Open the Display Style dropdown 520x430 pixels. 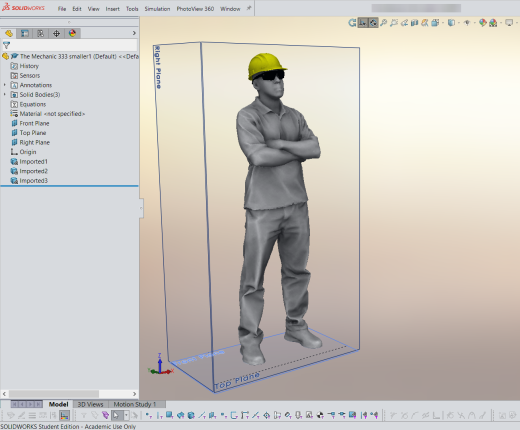point(453,23)
